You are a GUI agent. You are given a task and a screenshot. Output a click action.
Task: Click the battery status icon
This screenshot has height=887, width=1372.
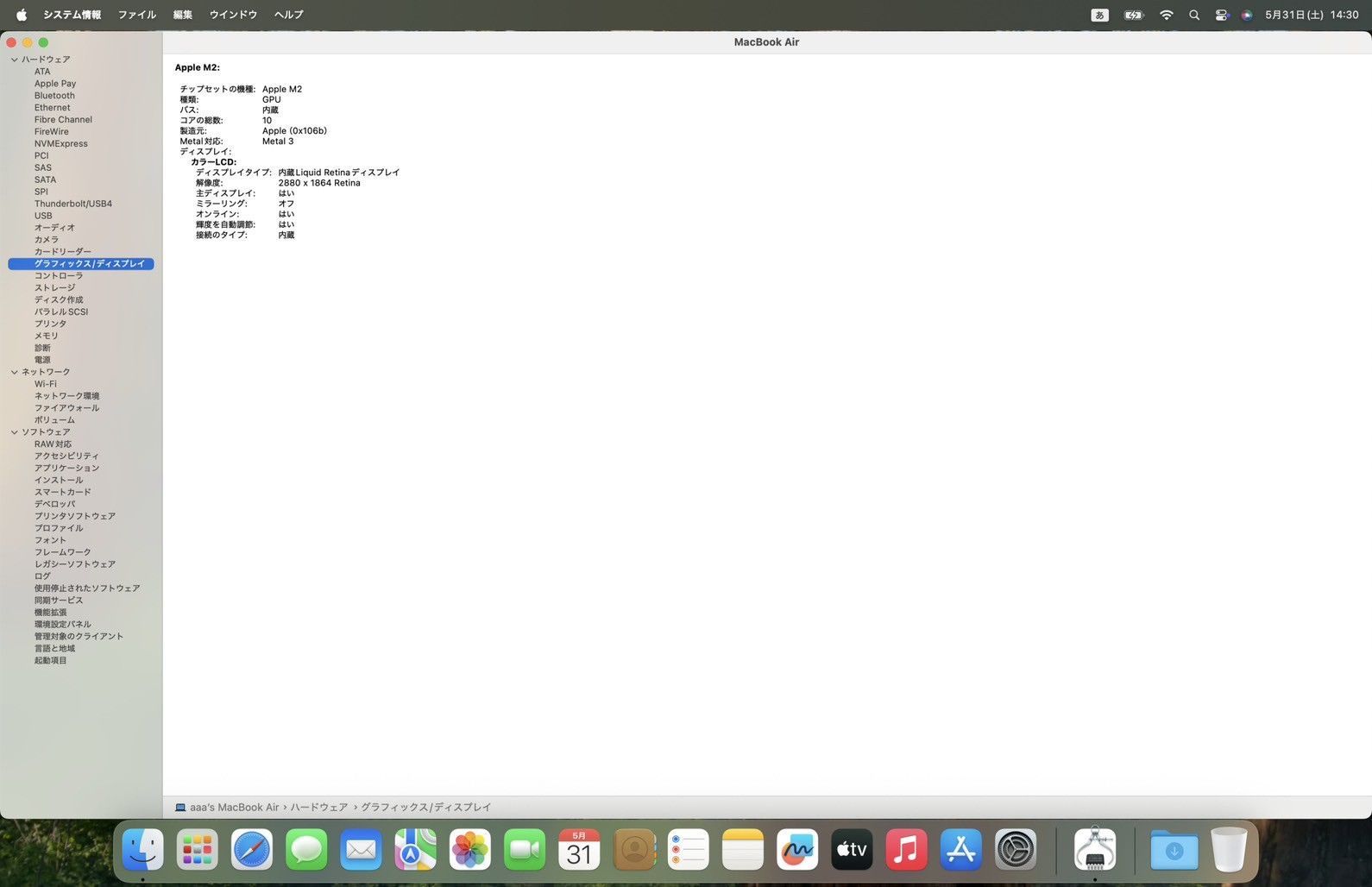click(1134, 15)
